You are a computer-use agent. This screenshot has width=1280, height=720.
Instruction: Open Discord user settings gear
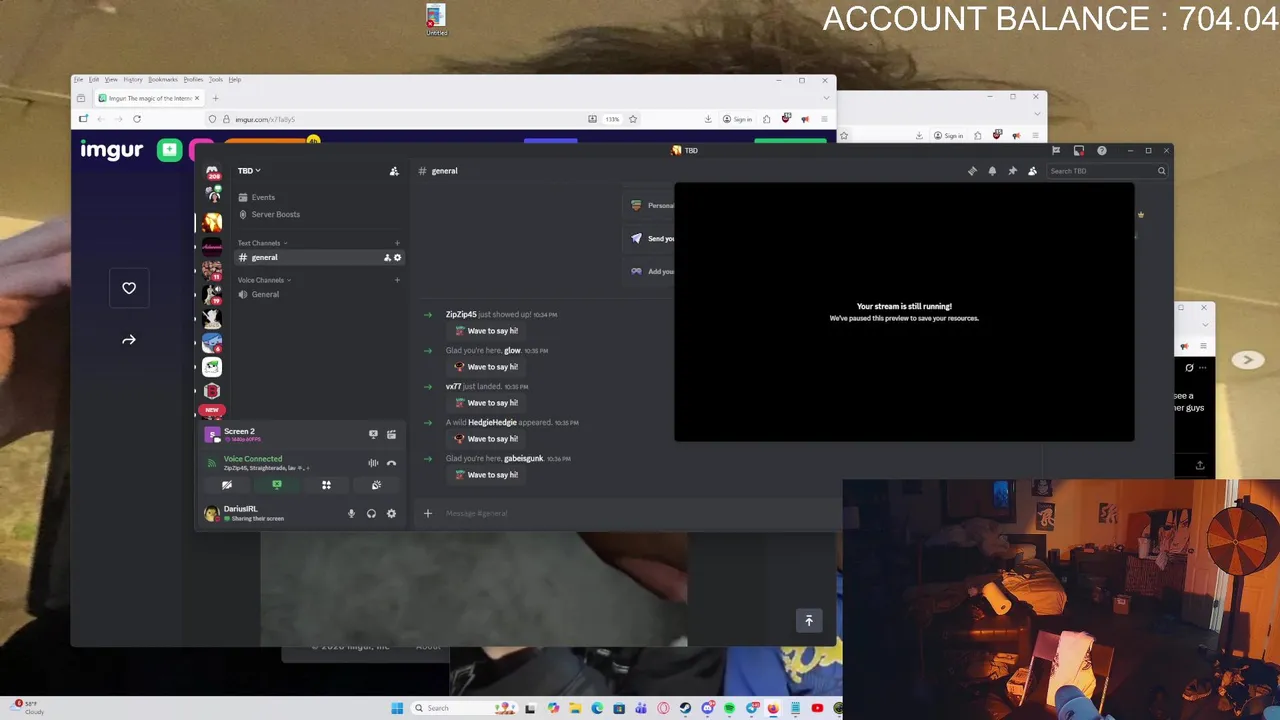point(391,514)
